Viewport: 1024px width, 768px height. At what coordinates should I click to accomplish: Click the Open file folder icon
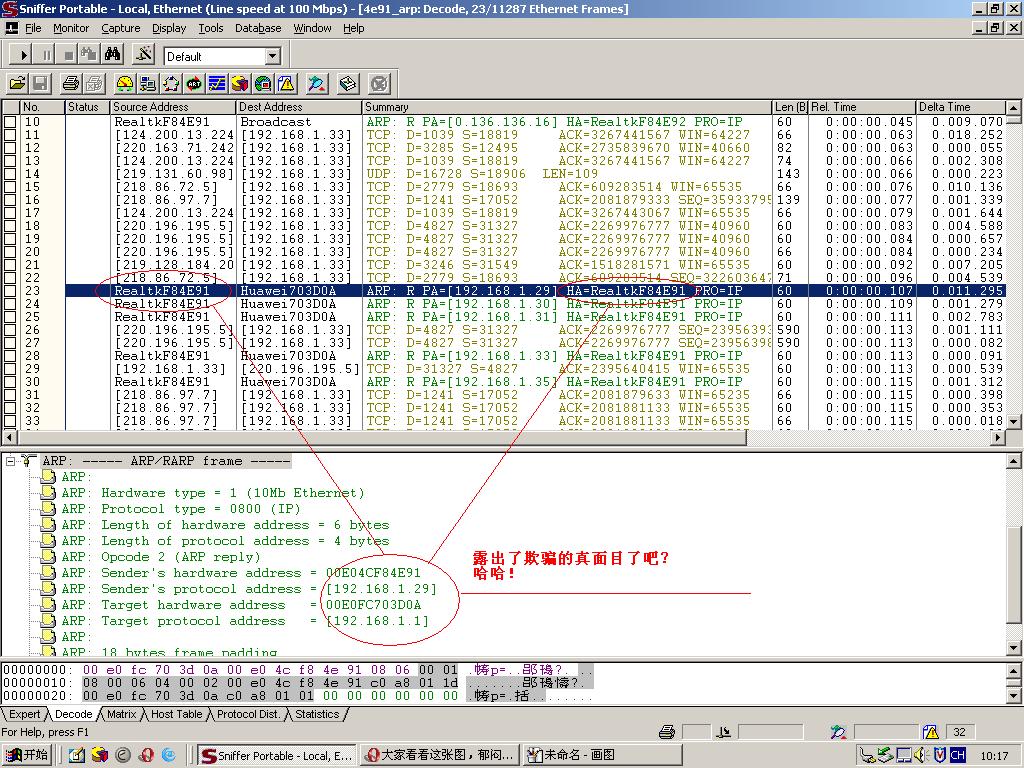point(17,83)
